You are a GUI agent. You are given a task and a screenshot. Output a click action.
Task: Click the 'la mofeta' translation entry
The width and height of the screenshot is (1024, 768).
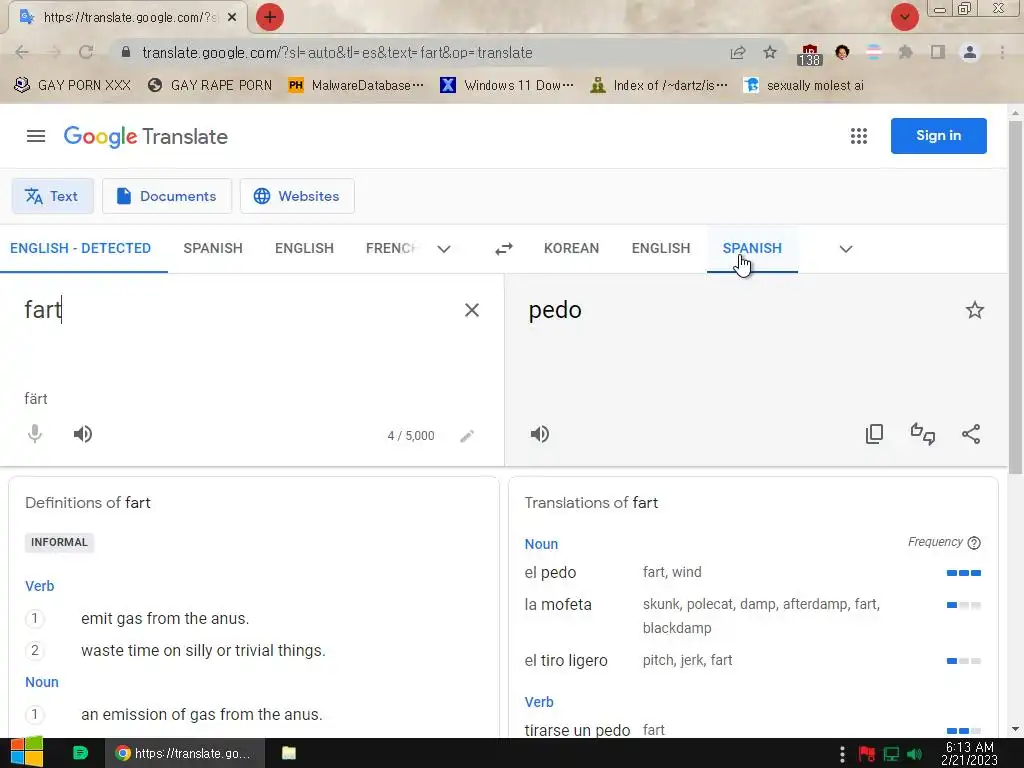558,605
